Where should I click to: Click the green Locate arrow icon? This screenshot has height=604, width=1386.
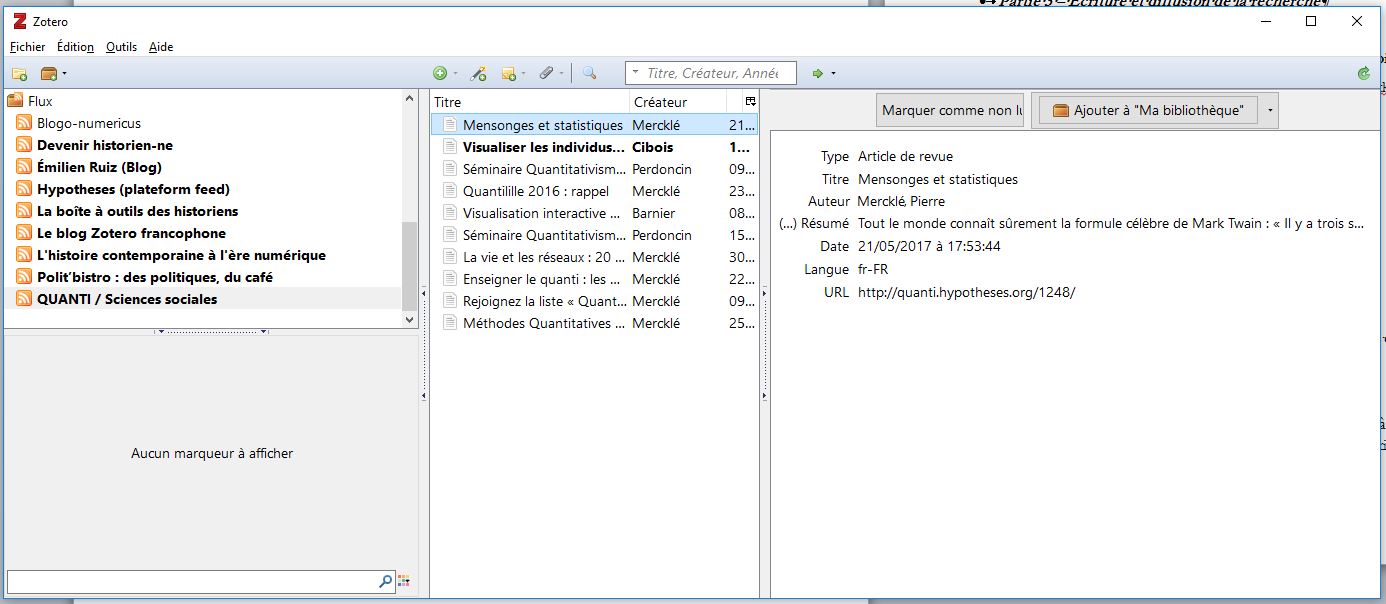tap(818, 73)
